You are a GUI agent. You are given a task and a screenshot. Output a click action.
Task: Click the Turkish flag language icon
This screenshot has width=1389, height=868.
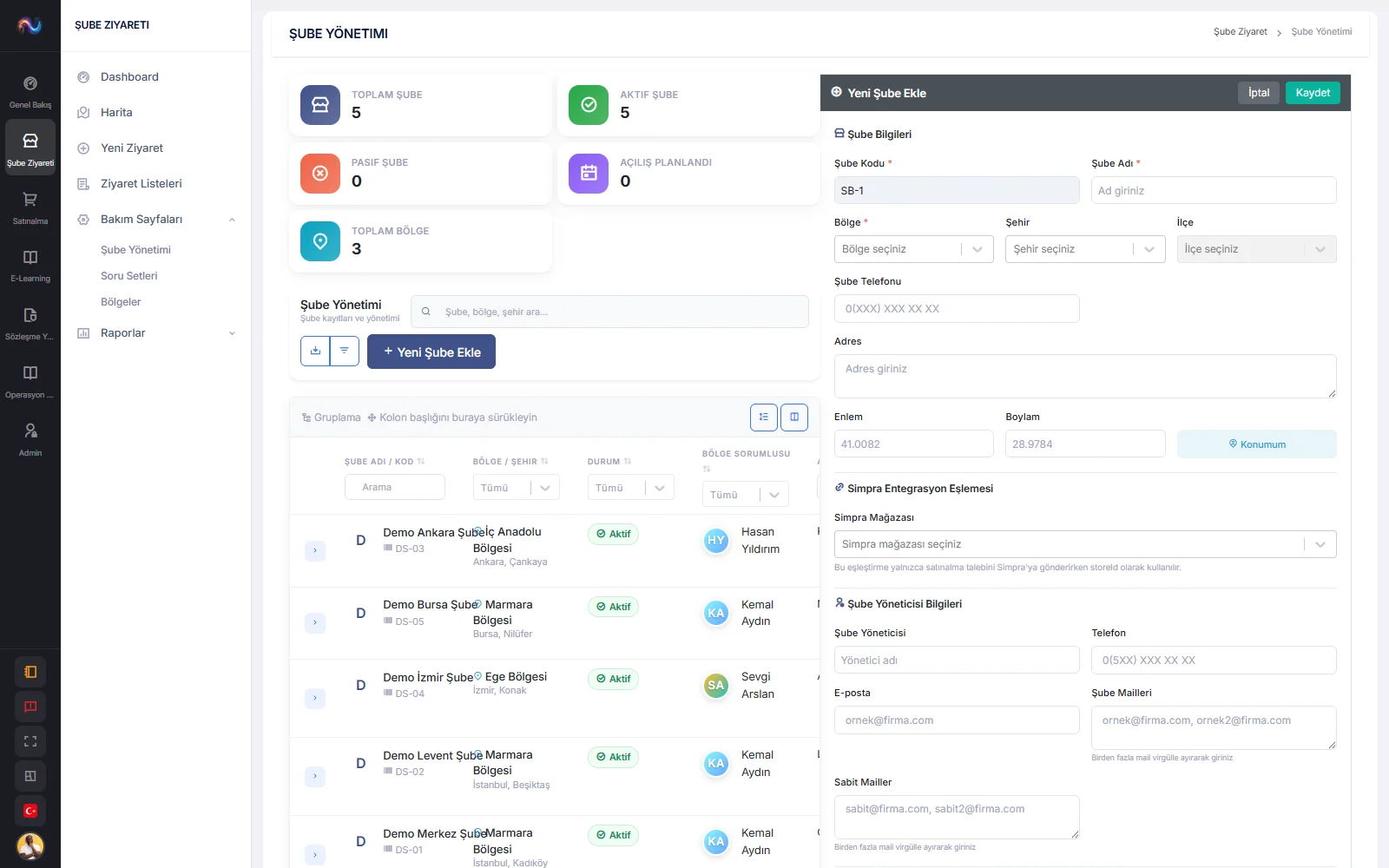tap(30, 811)
